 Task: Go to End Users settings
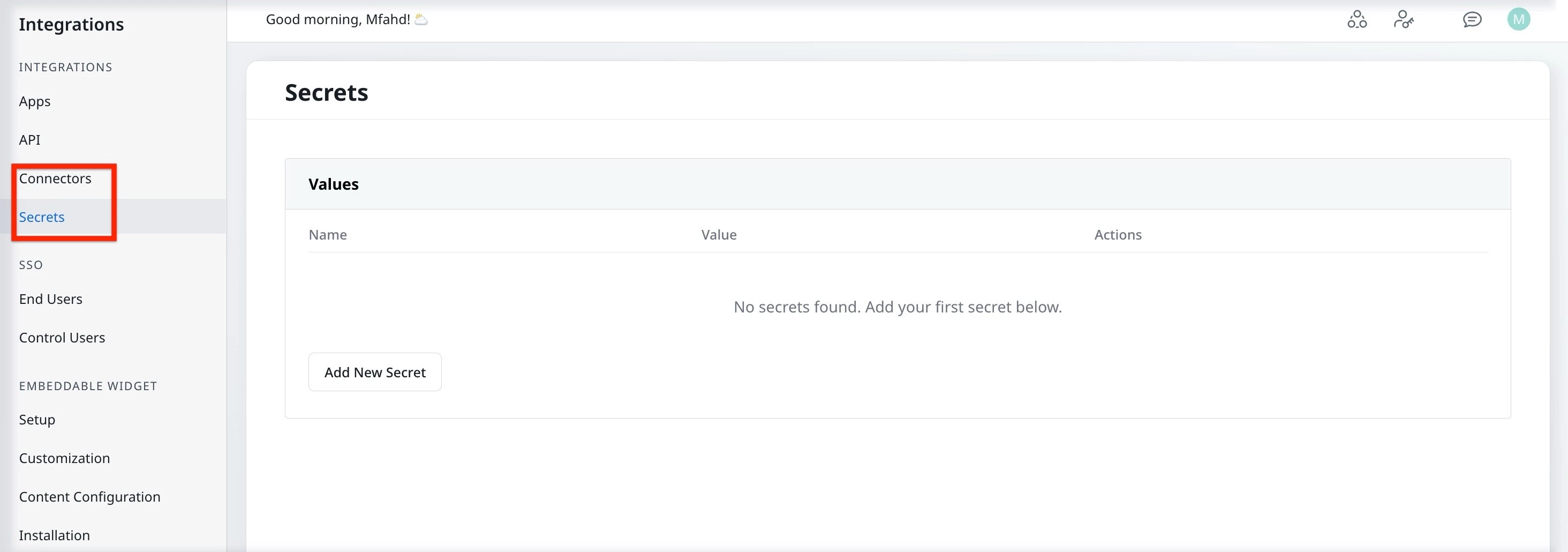[x=51, y=299]
